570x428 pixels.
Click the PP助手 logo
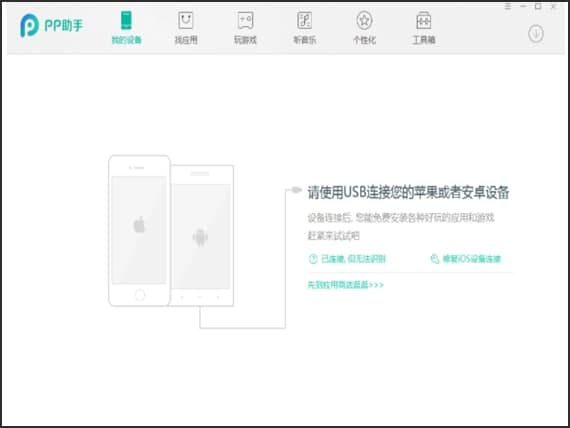[x=52, y=25]
